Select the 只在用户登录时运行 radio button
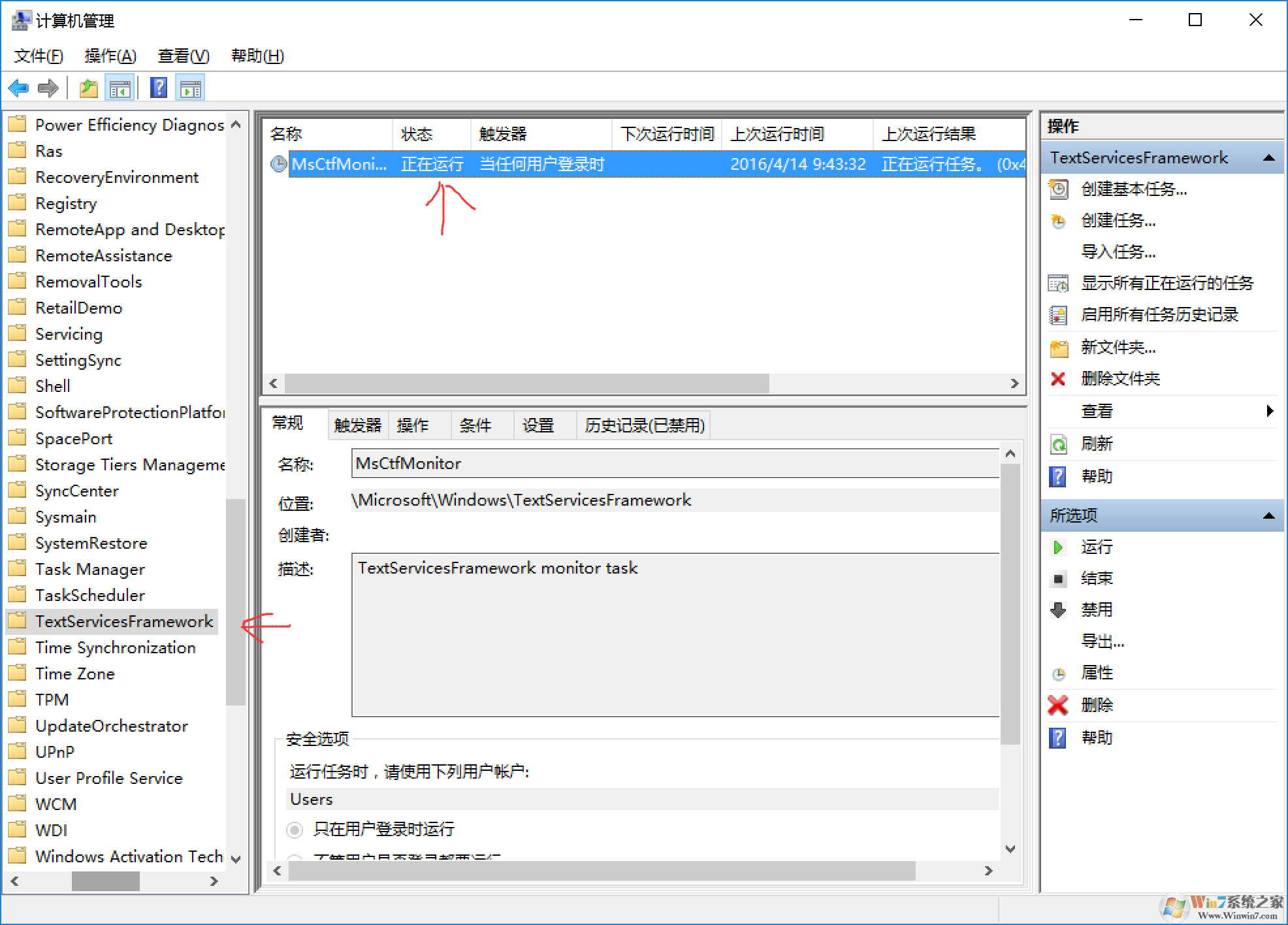The width and height of the screenshot is (1288, 925). 294,830
